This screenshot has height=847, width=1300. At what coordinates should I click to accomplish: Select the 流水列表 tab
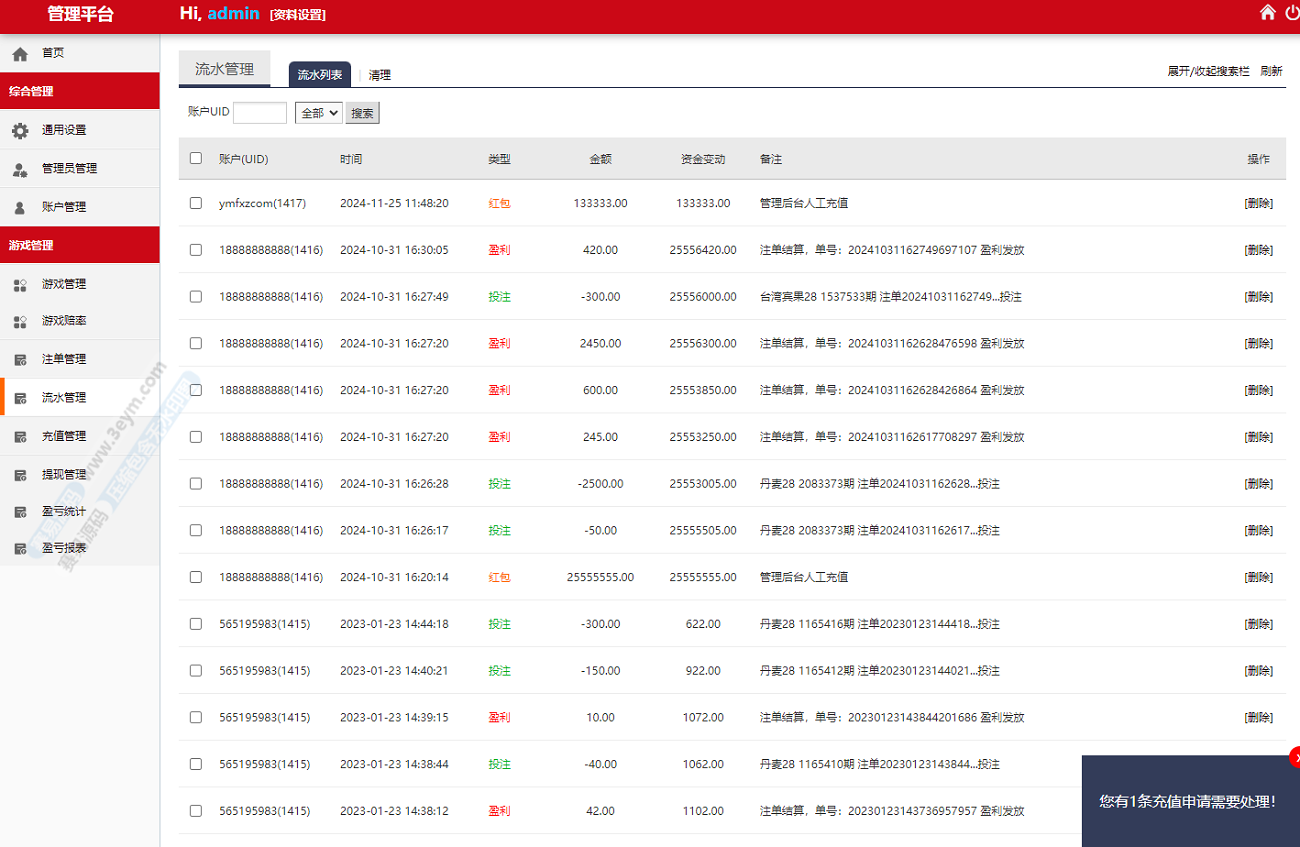(x=320, y=75)
